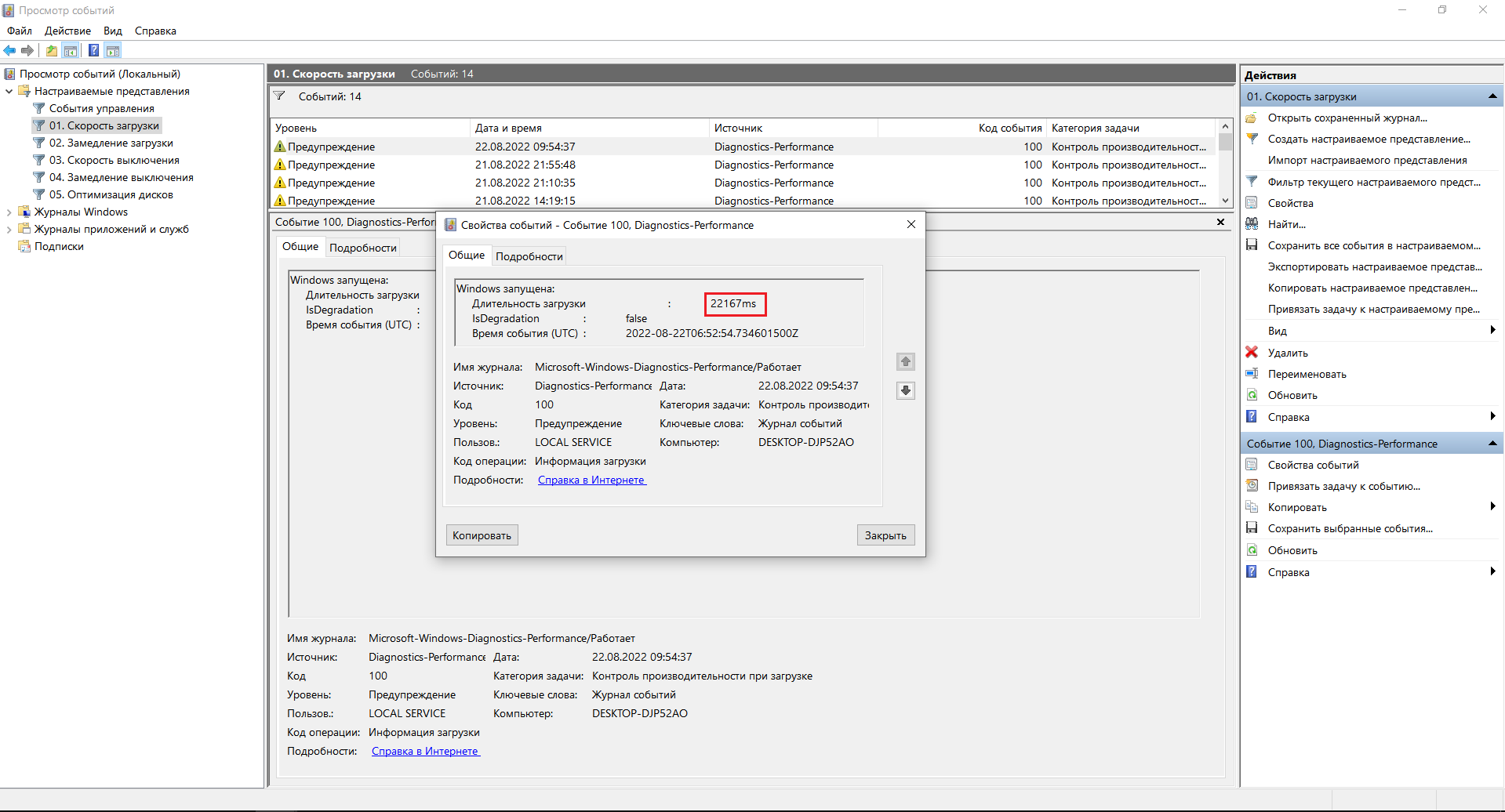Viewport: 1505px width, 812px height.
Task: Click Обновить in the 01. Скорость загрузки actions
Action: [1292, 395]
